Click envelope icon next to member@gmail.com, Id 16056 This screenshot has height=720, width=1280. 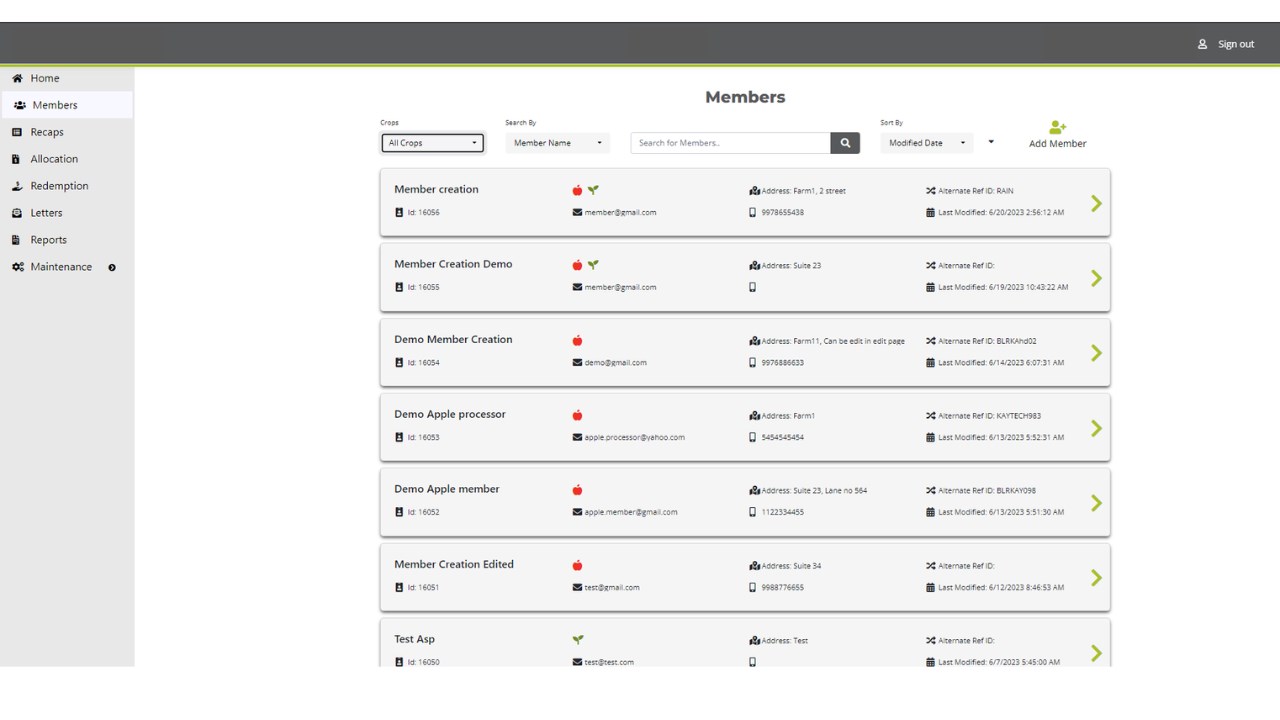click(577, 212)
